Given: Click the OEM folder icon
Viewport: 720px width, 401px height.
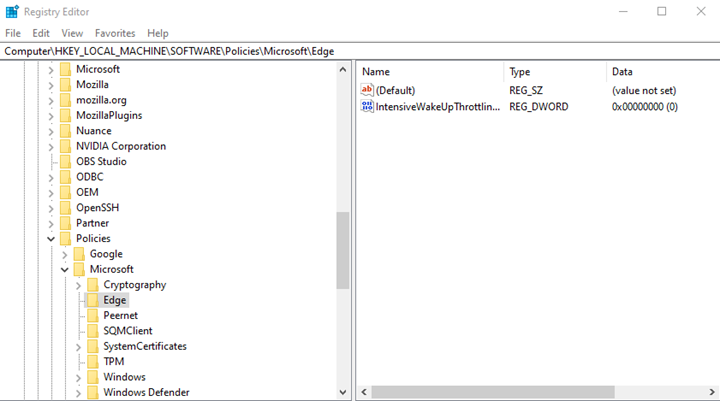Looking at the screenshot, I should (66, 192).
